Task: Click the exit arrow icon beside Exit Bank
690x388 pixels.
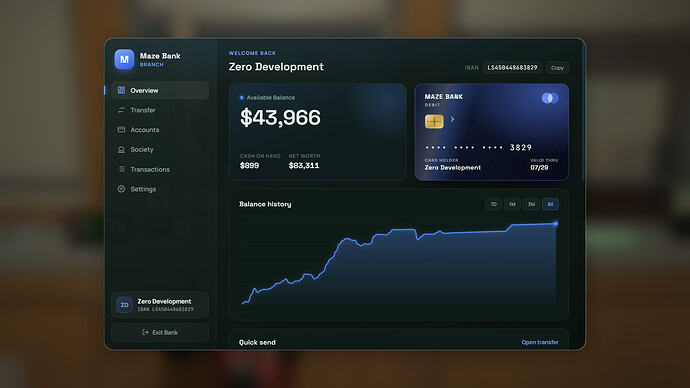Action: tap(145, 332)
